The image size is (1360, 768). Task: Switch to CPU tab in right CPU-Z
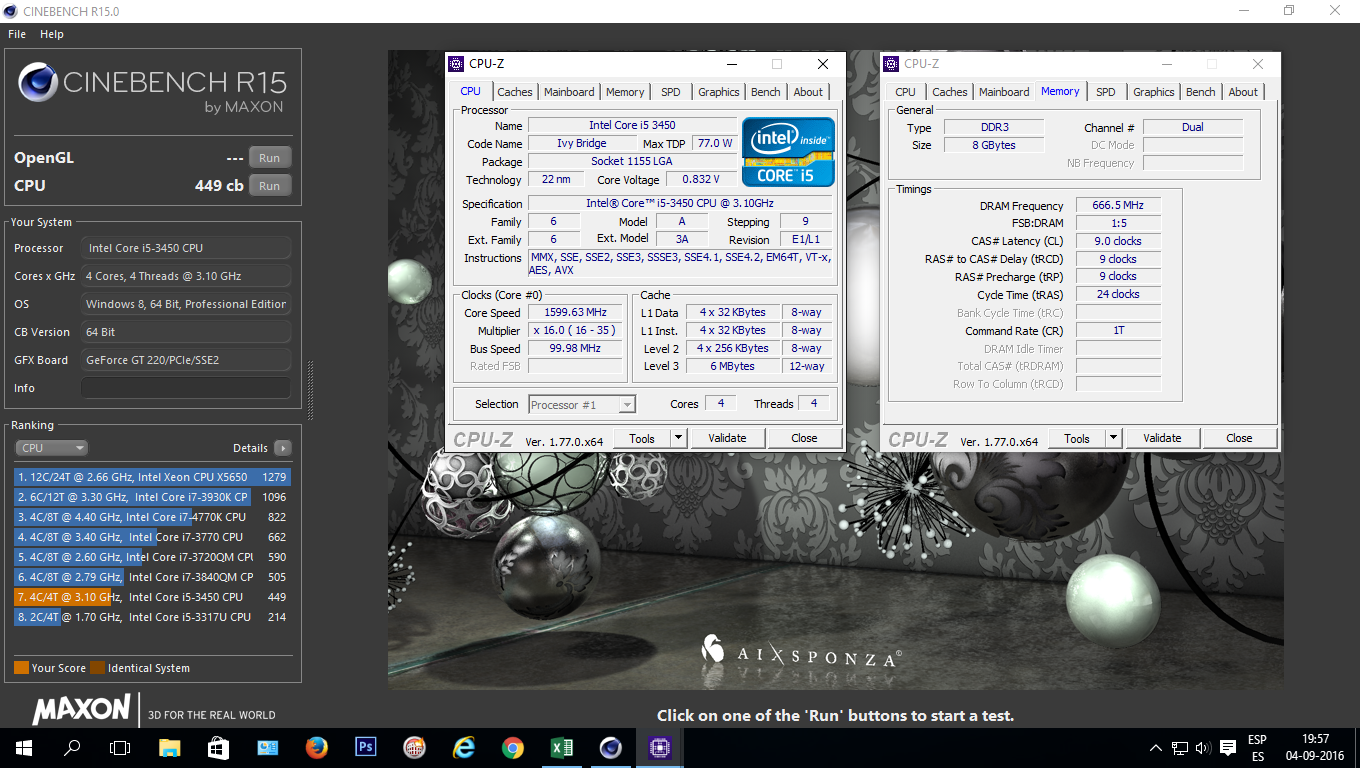click(x=906, y=92)
